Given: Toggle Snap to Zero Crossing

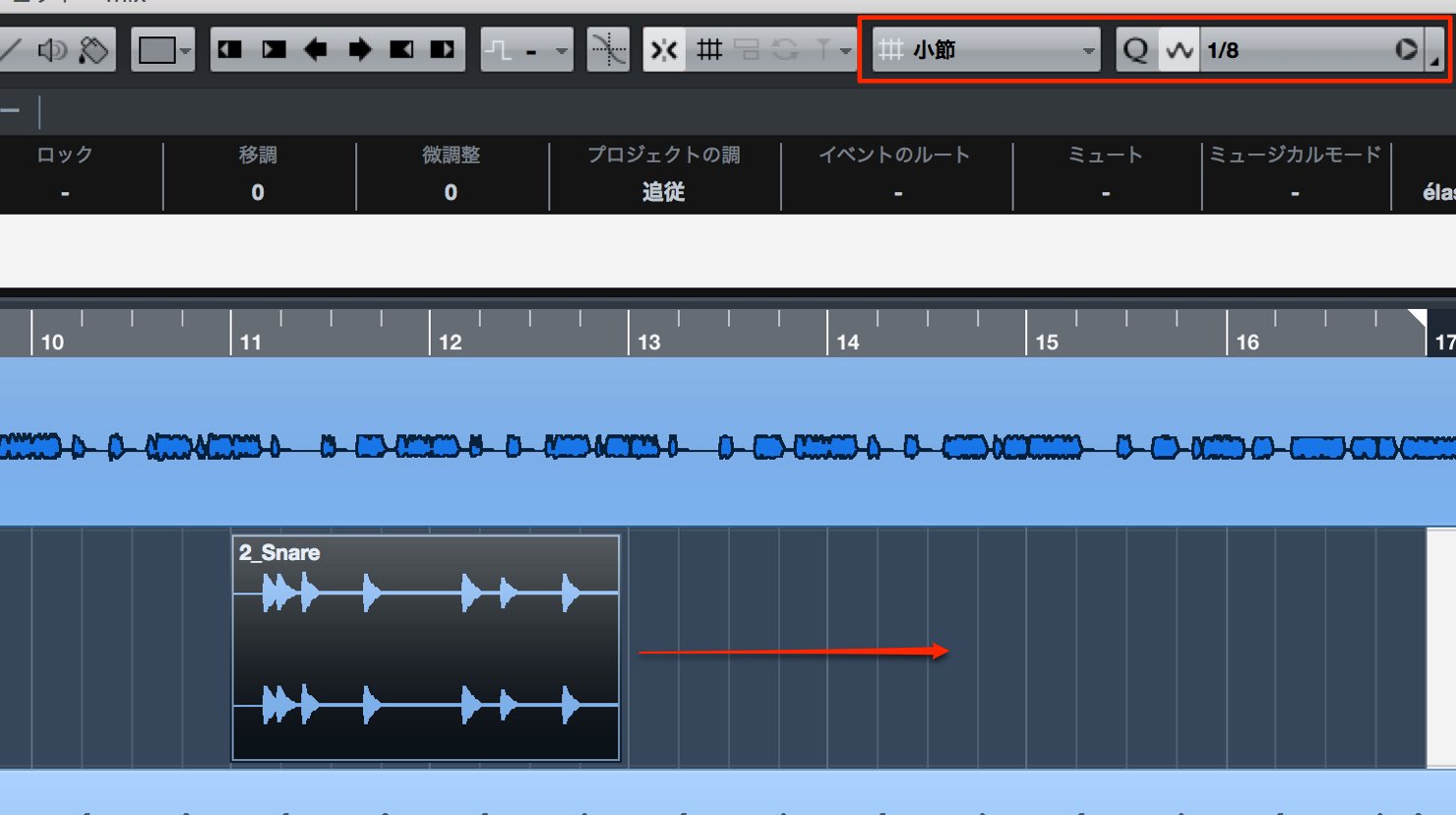Looking at the screenshot, I should coord(608,50).
